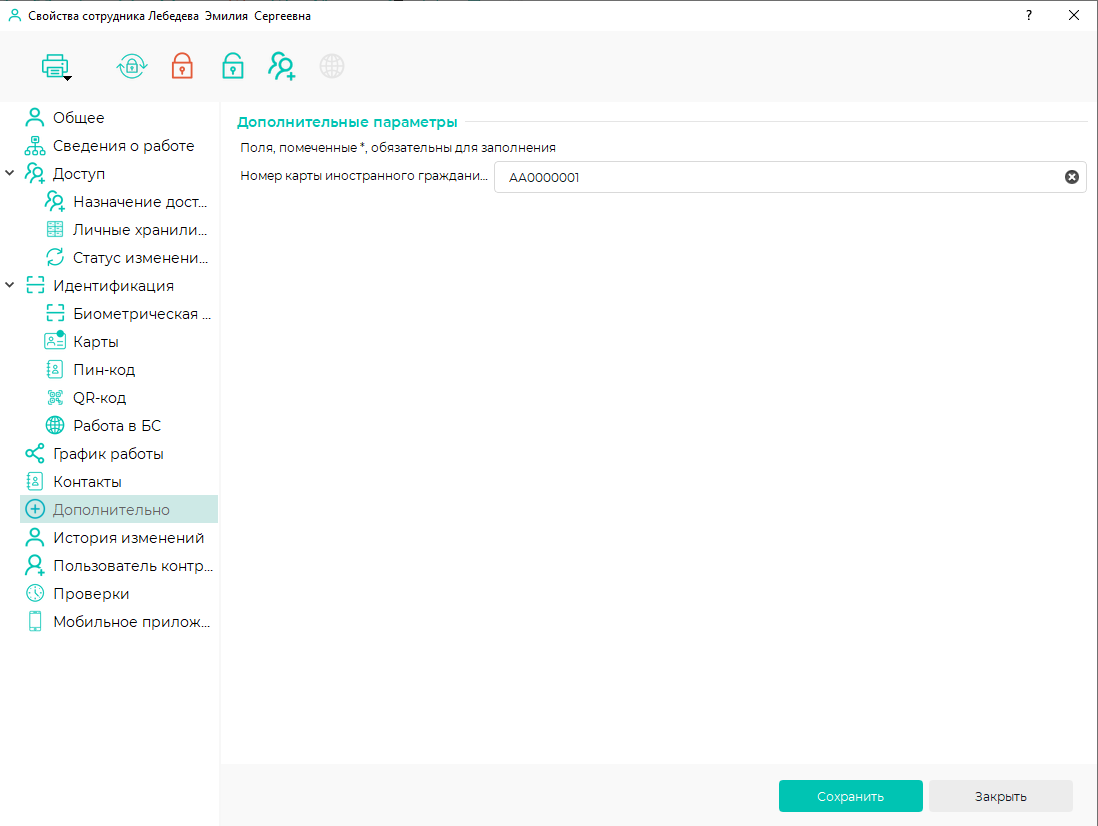Go to Сведения о работе
The width and height of the screenshot is (1098, 826).
pos(123,146)
